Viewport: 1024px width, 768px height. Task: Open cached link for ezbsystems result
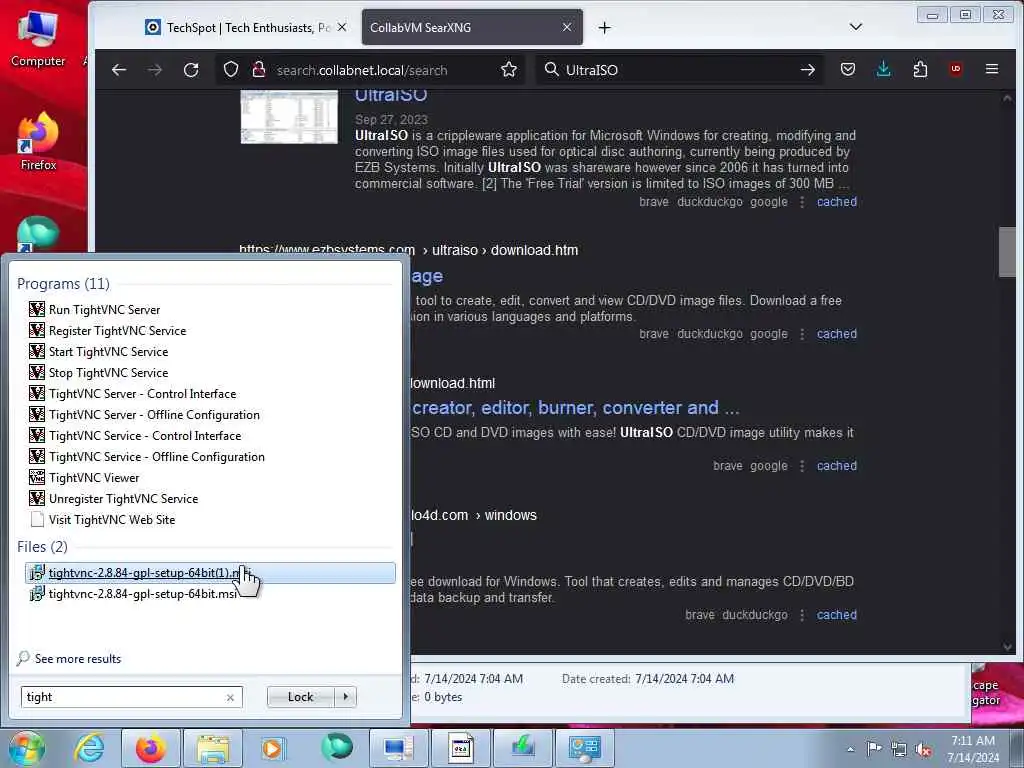pyautogui.click(x=837, y=334)
